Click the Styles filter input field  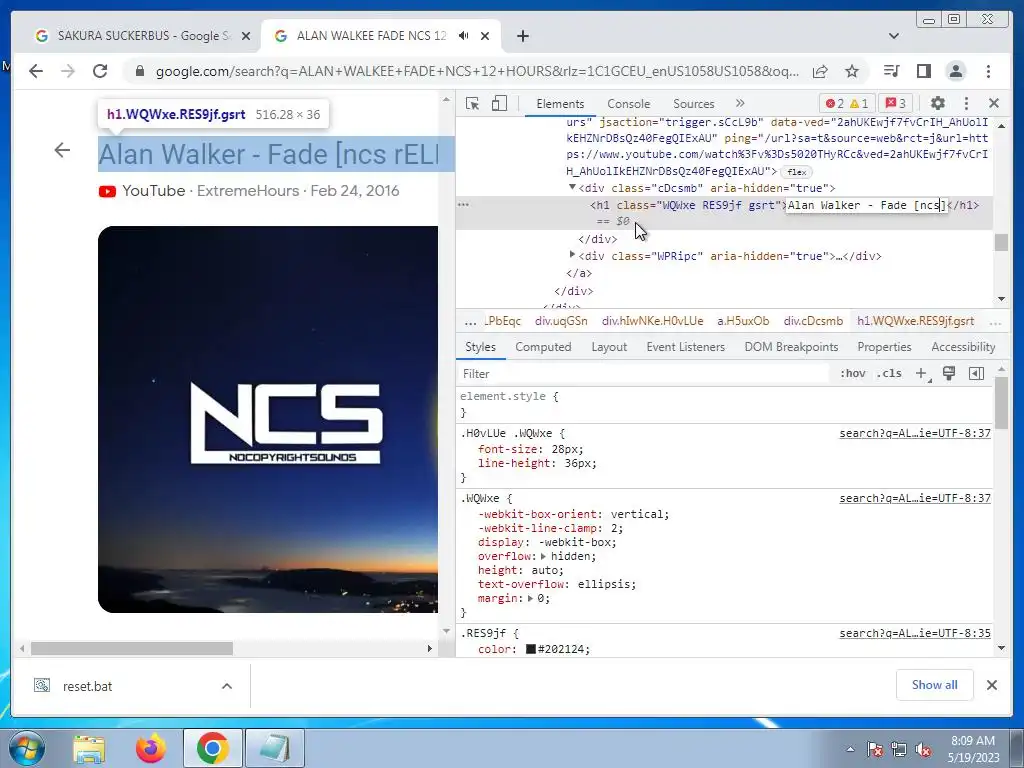click(643, 374)
